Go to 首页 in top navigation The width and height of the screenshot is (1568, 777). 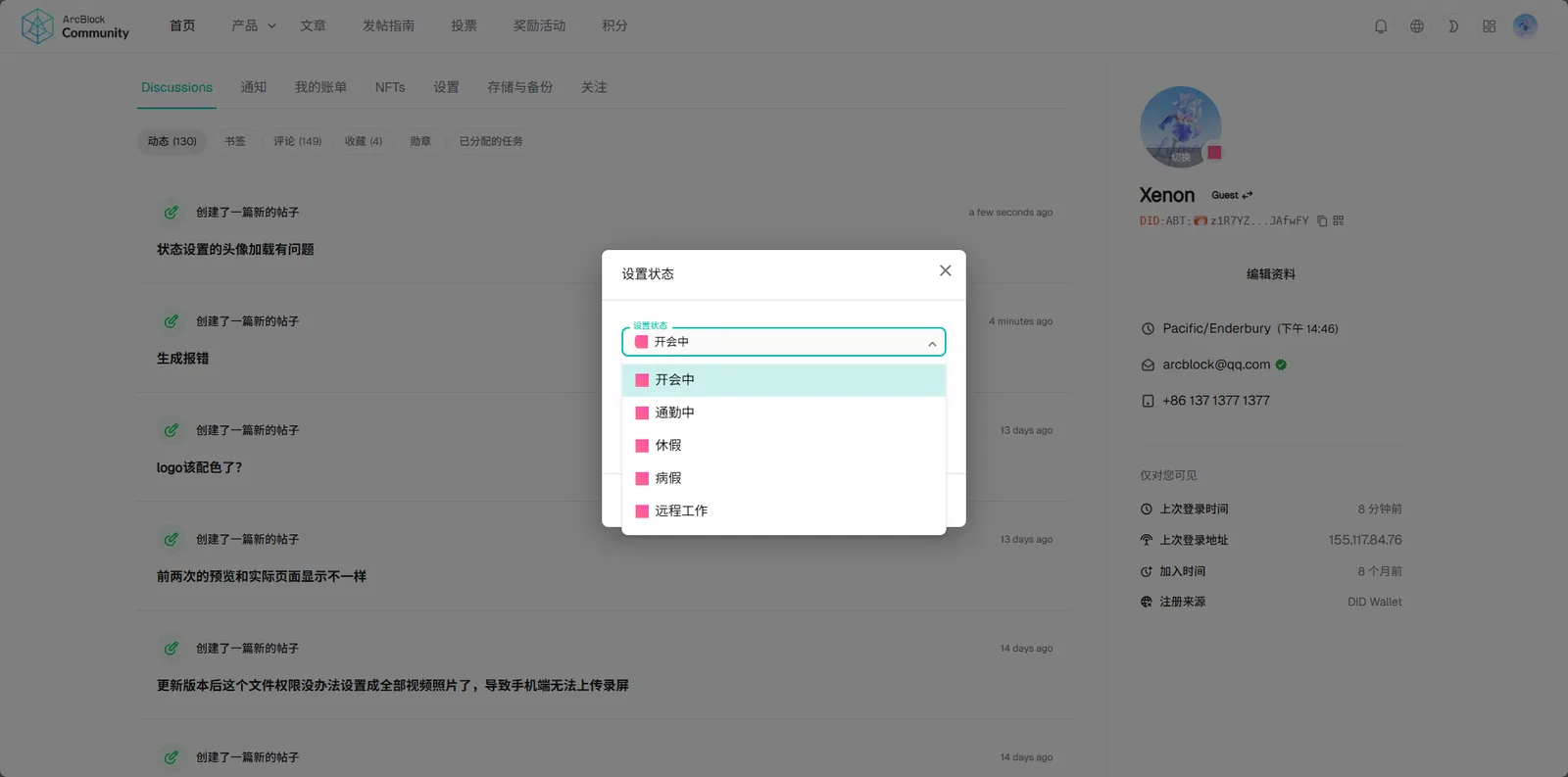[x=182, y=25]
